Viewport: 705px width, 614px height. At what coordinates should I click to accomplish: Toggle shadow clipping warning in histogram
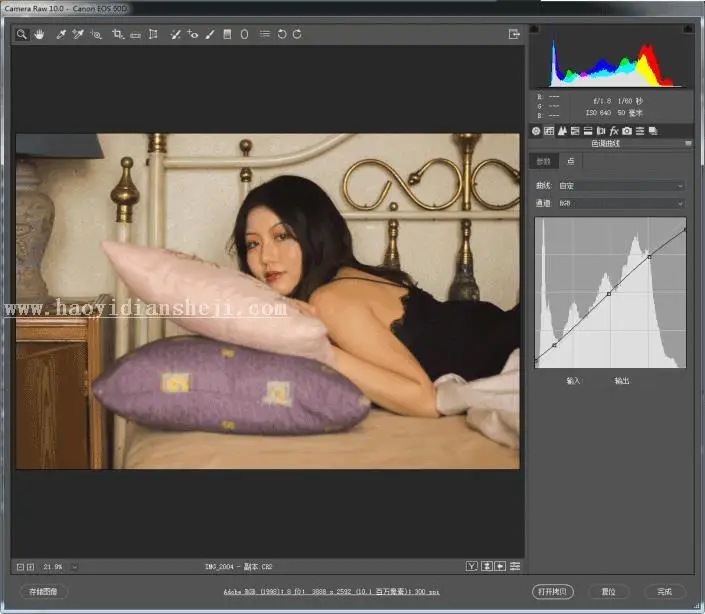click(x=534, y=29)
